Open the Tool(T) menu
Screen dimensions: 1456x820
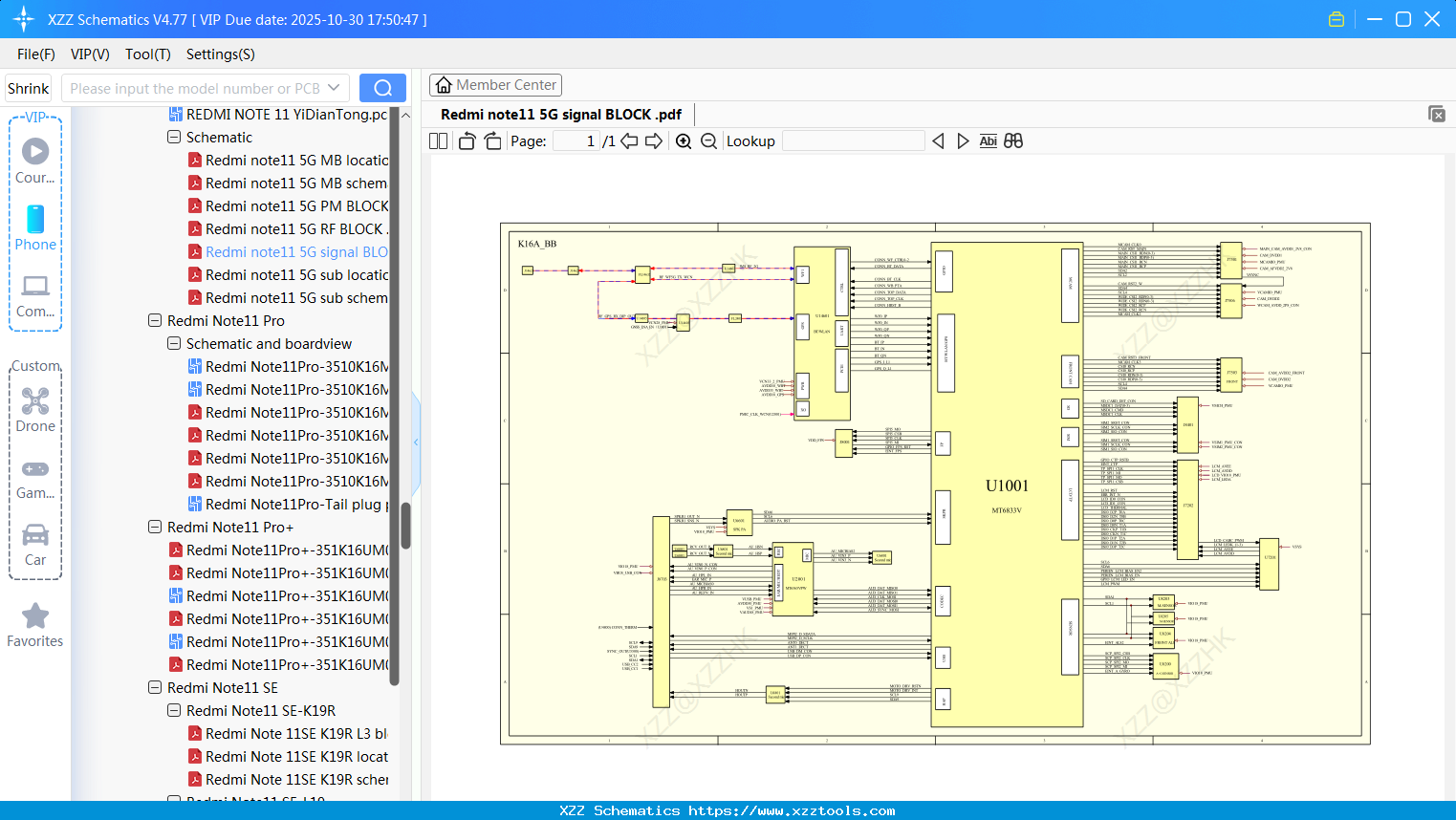pos(147,54)
